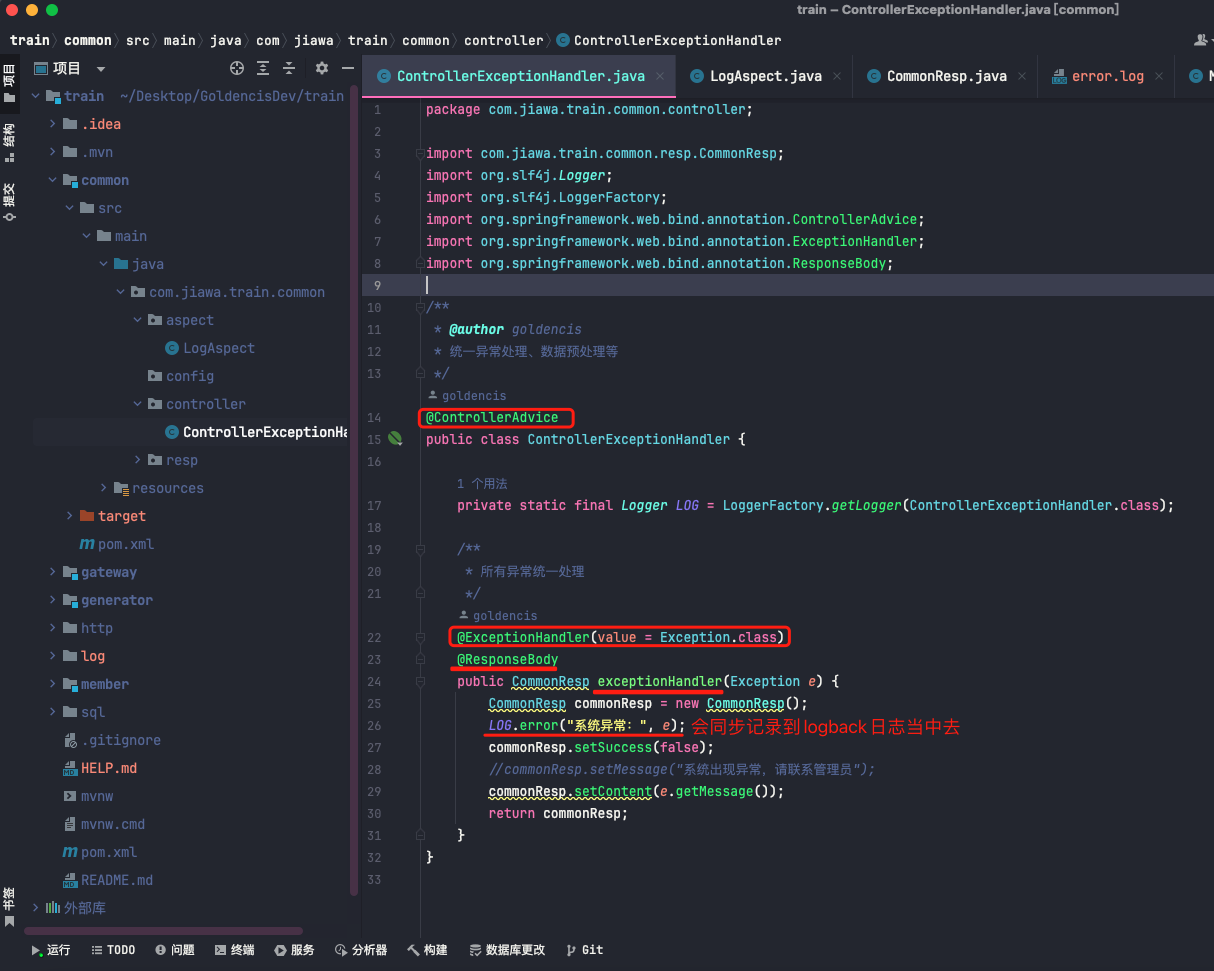Open the 问题 (Problems) tool window
The image size is (1214, 971).
click(x=175, y=950)
